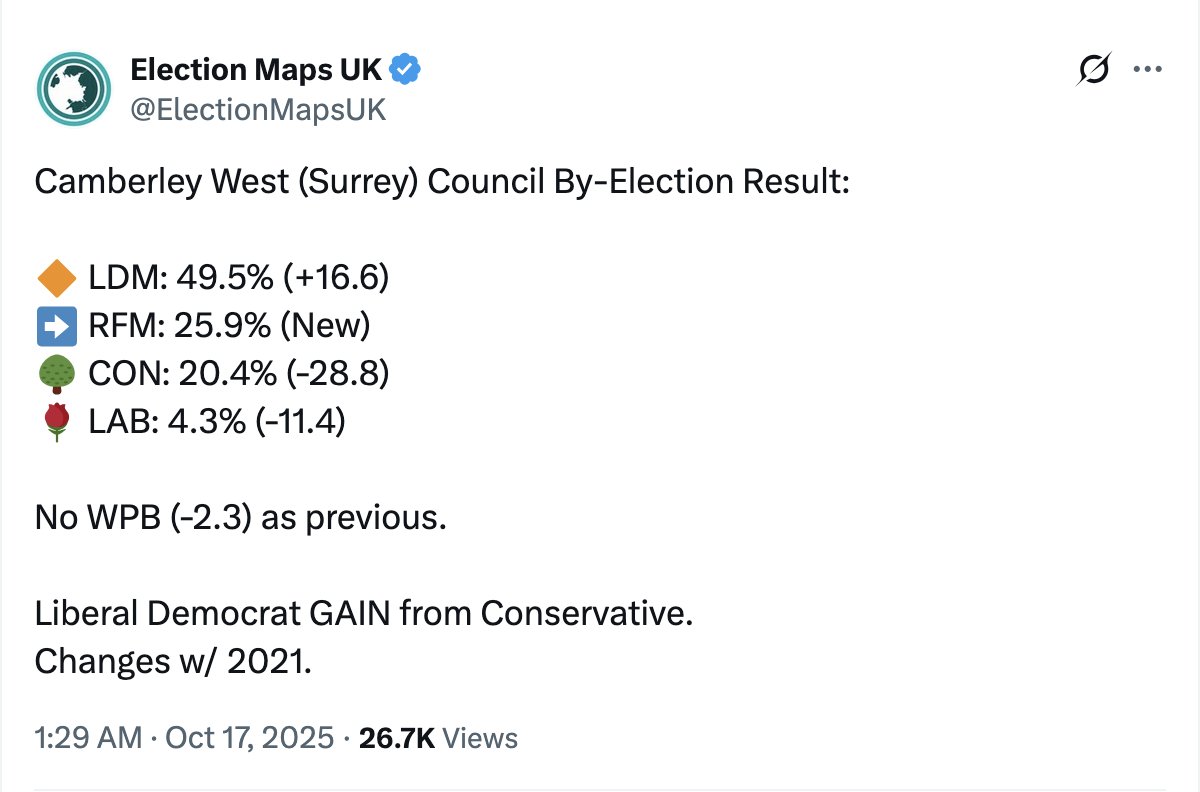Screen dimensions: 1200x792
Task: Click the red rose emoji beside LAB
Action: pyautogui.click(x=56, y=422)
